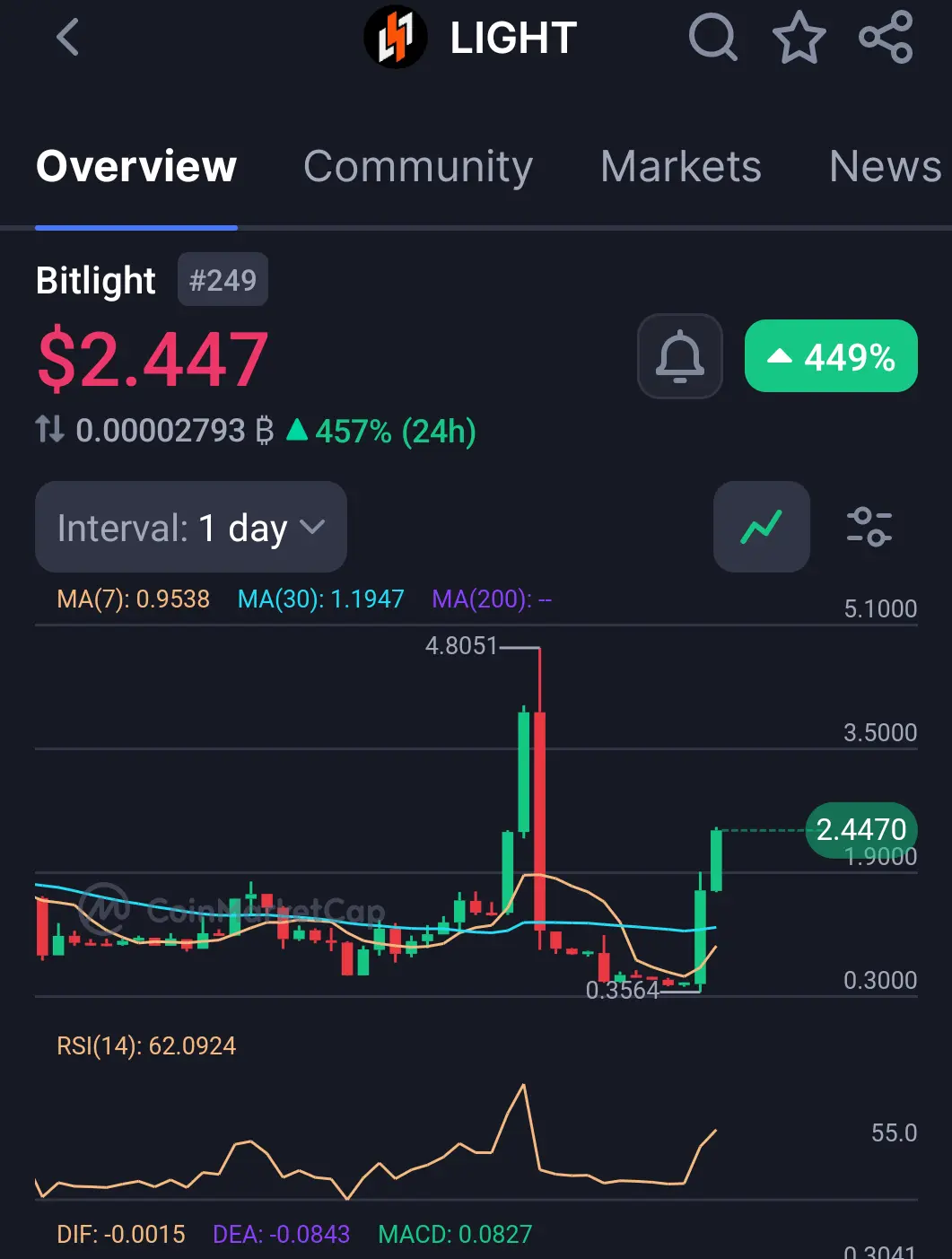Tap the $2.447 price value
This screenshot has height=1259, width=952.
(x=153, y=360)
